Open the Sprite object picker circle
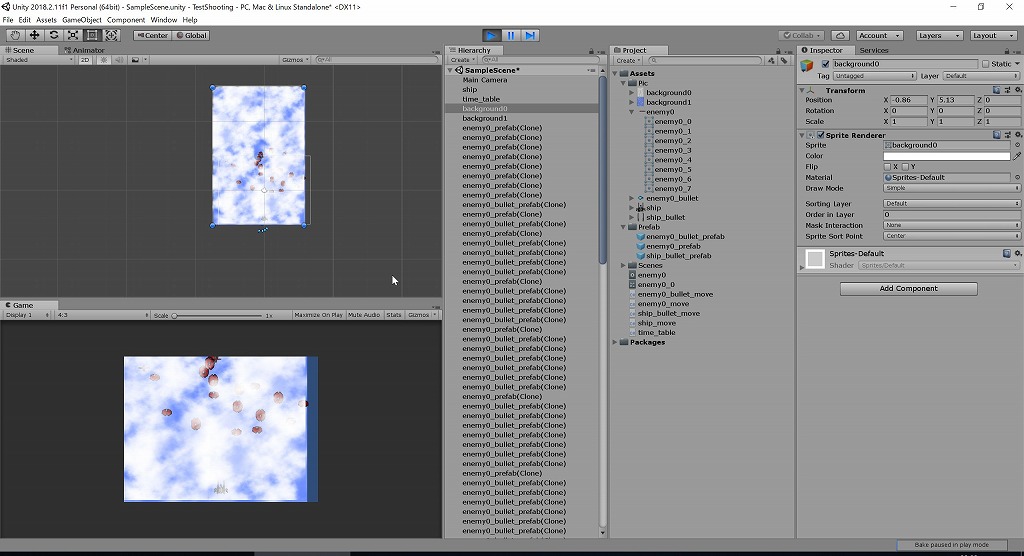 tap(1017, 145)
